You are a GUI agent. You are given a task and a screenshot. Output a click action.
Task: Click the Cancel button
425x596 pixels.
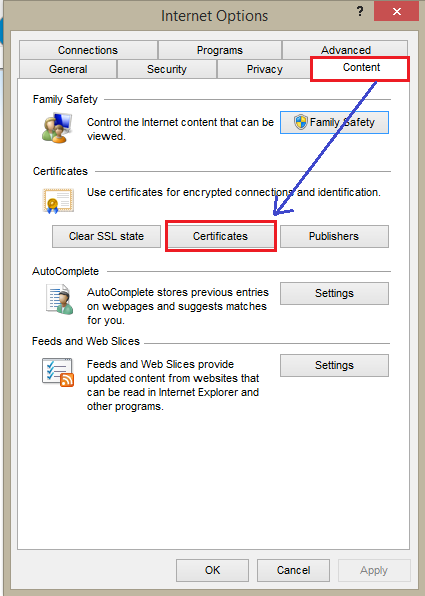click(x=293, y=570)
